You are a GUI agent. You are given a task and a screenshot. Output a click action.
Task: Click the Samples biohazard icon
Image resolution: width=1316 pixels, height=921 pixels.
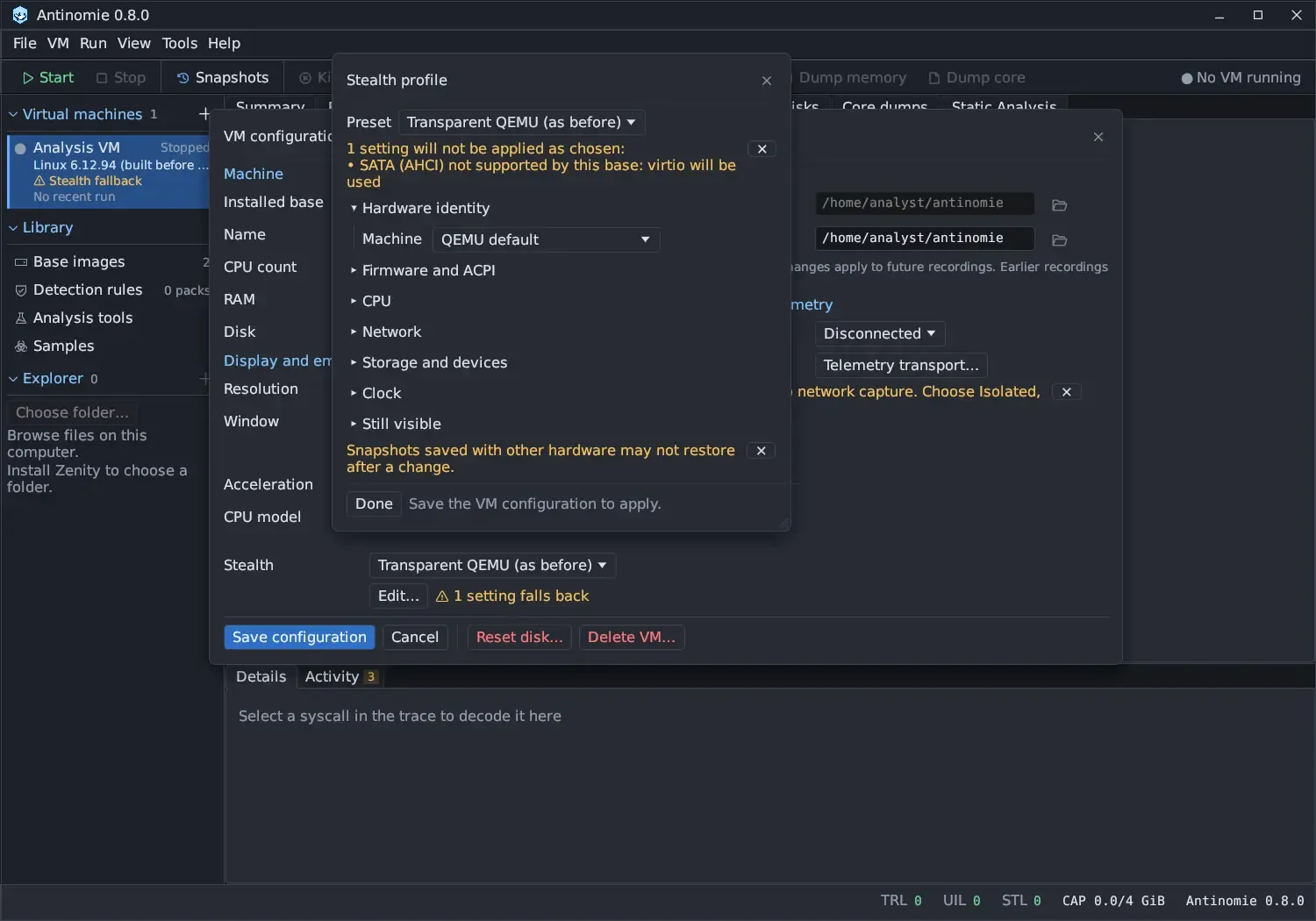(21, 346)
